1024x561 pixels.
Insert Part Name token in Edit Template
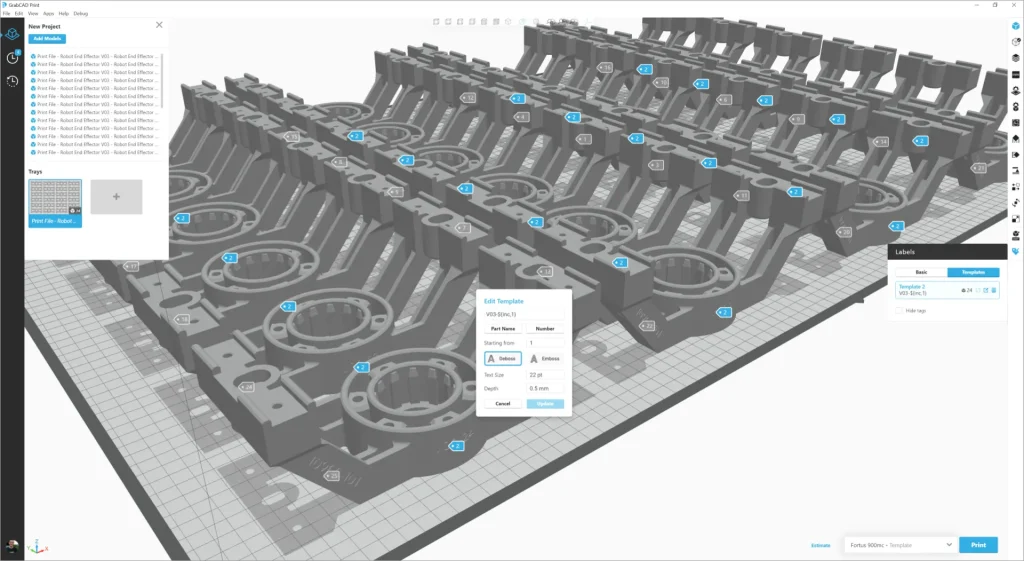point(503,329)
